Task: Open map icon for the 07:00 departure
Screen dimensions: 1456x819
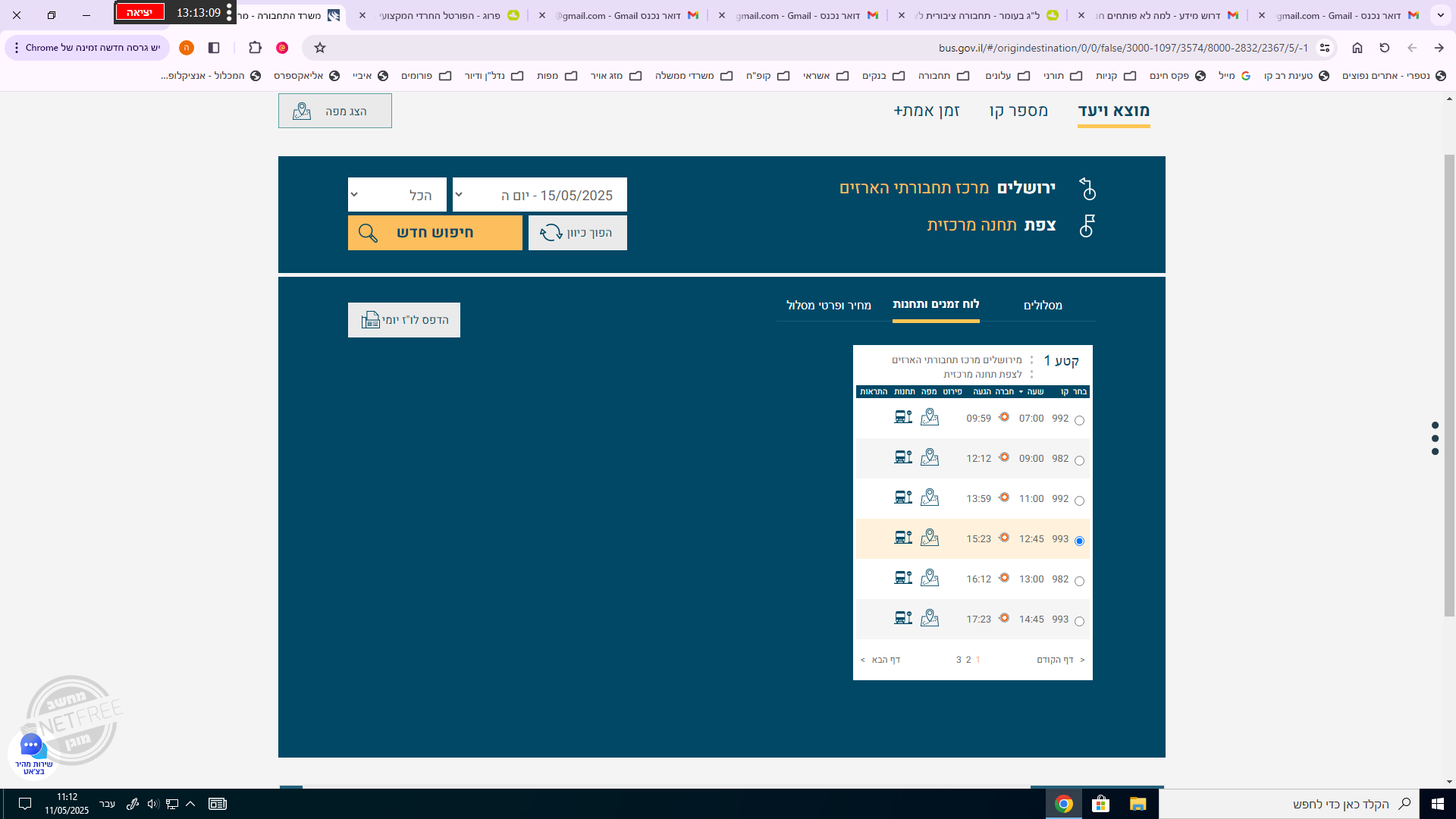Action: click(929, 418)
